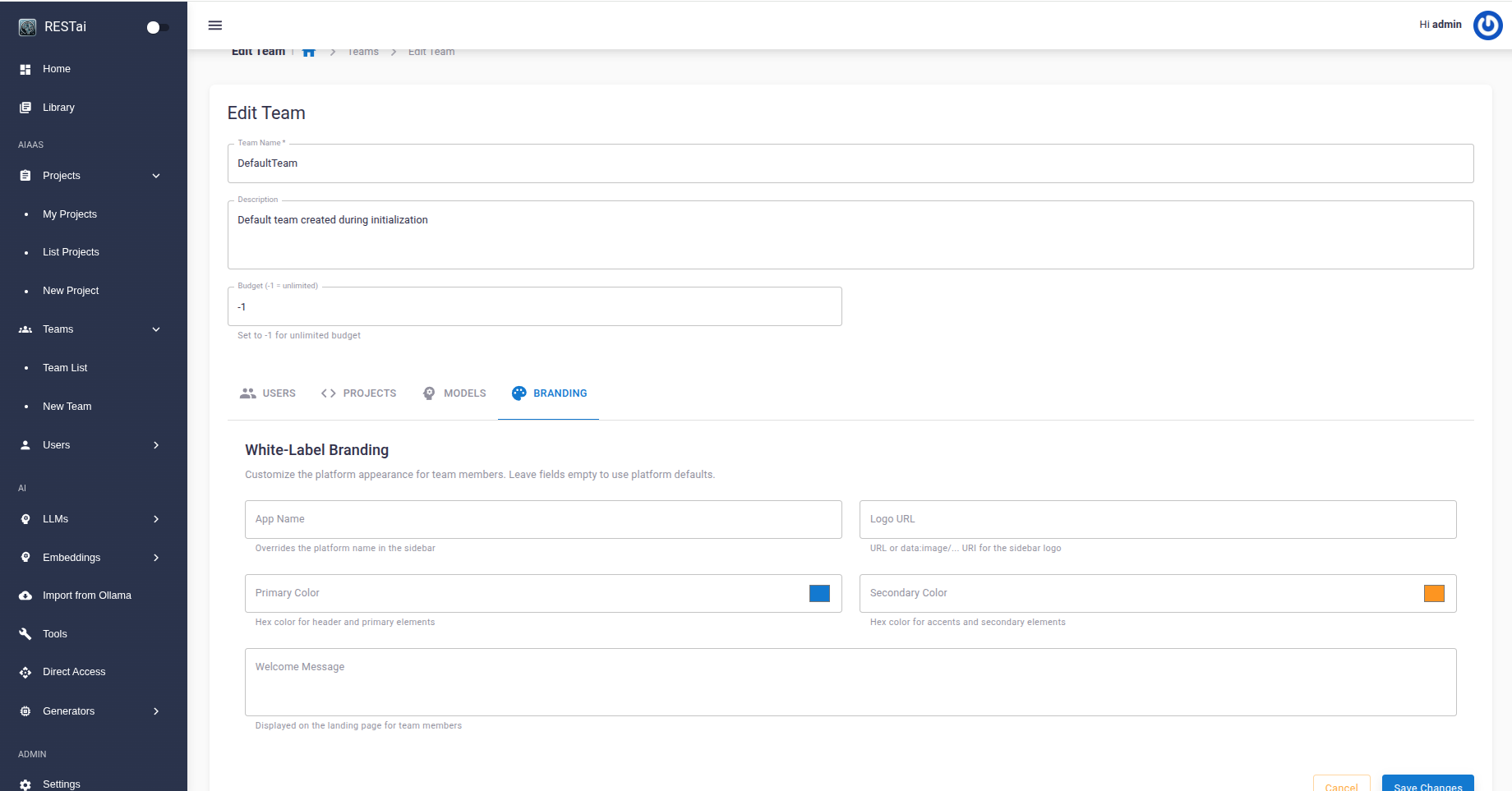Click the Home dashboard icon
Viewport: 1512px width, 791px height.
(25, 69)
